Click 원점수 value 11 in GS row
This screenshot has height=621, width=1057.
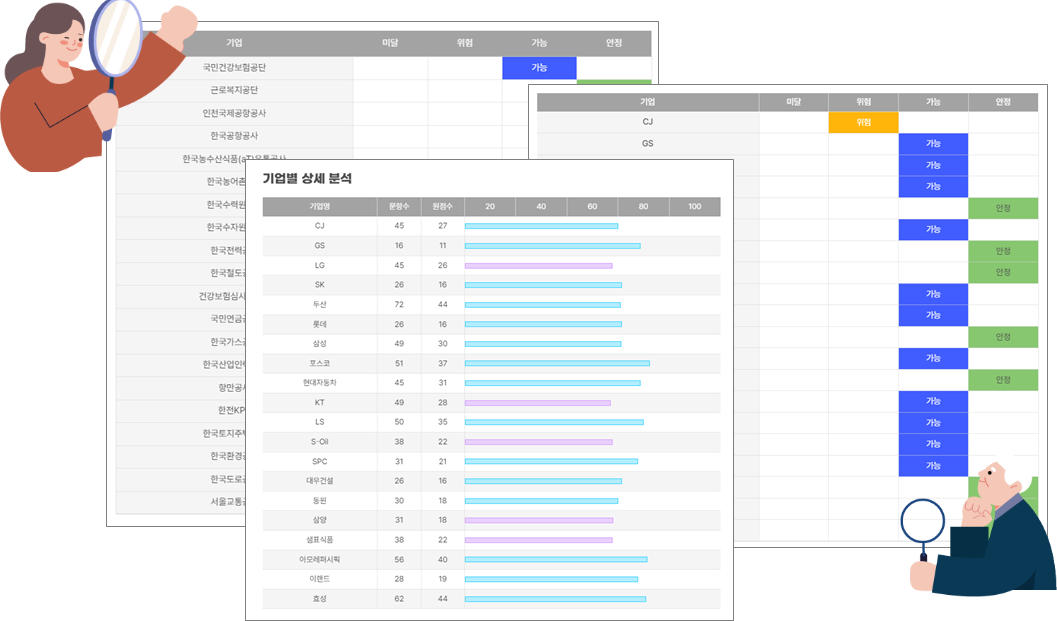[442, 245]
